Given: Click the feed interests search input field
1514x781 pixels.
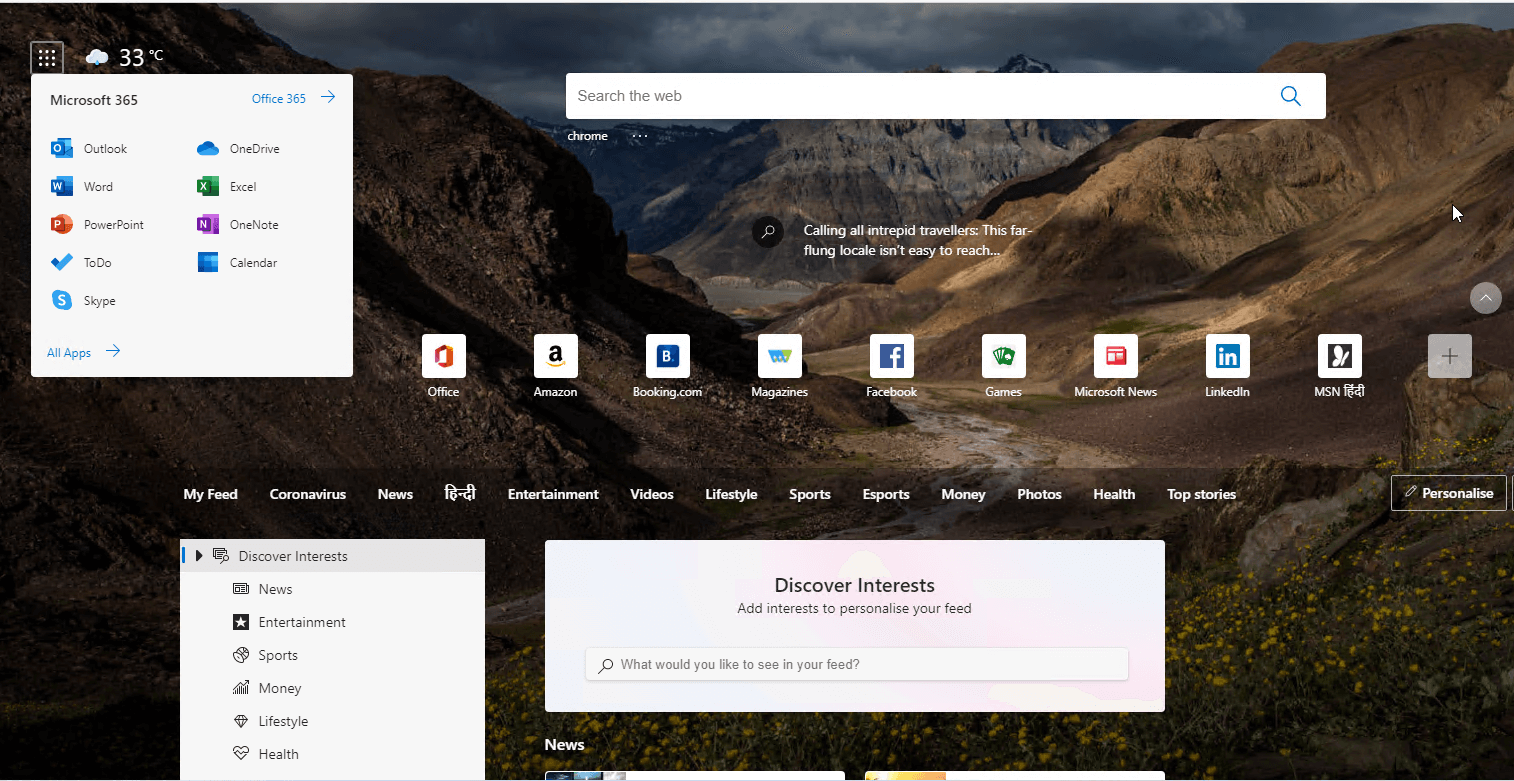Looking at the screenshot, I should point(856,663).
